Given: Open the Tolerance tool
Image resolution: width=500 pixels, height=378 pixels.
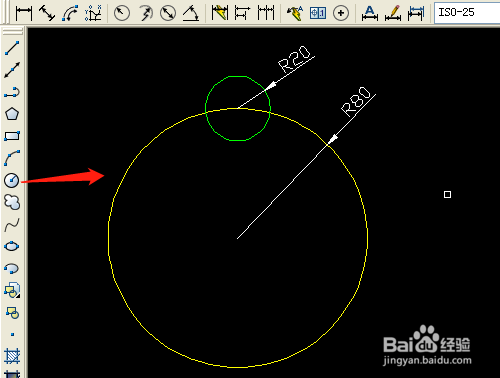Looking at the screenshot, I should (318, 13).
